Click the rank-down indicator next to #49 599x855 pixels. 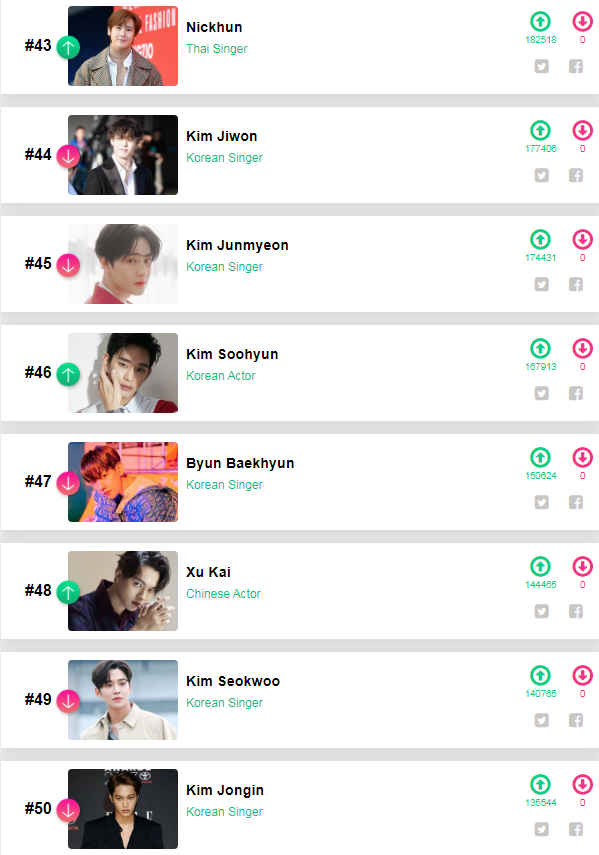click(x=67, y=699)
